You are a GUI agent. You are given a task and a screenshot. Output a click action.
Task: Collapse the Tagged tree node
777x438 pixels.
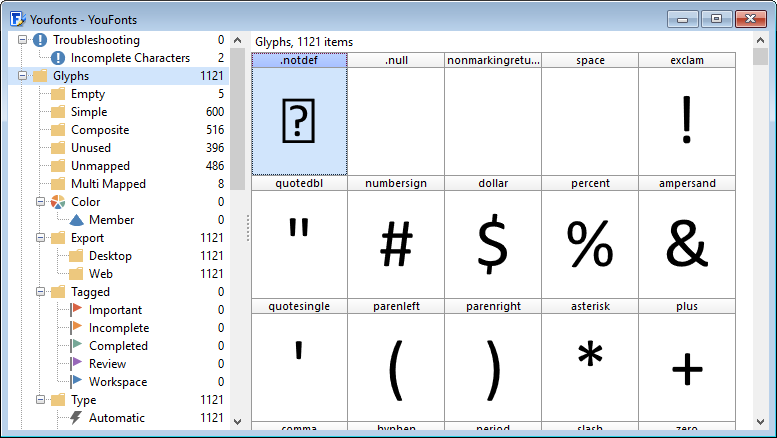pos(41,292)
